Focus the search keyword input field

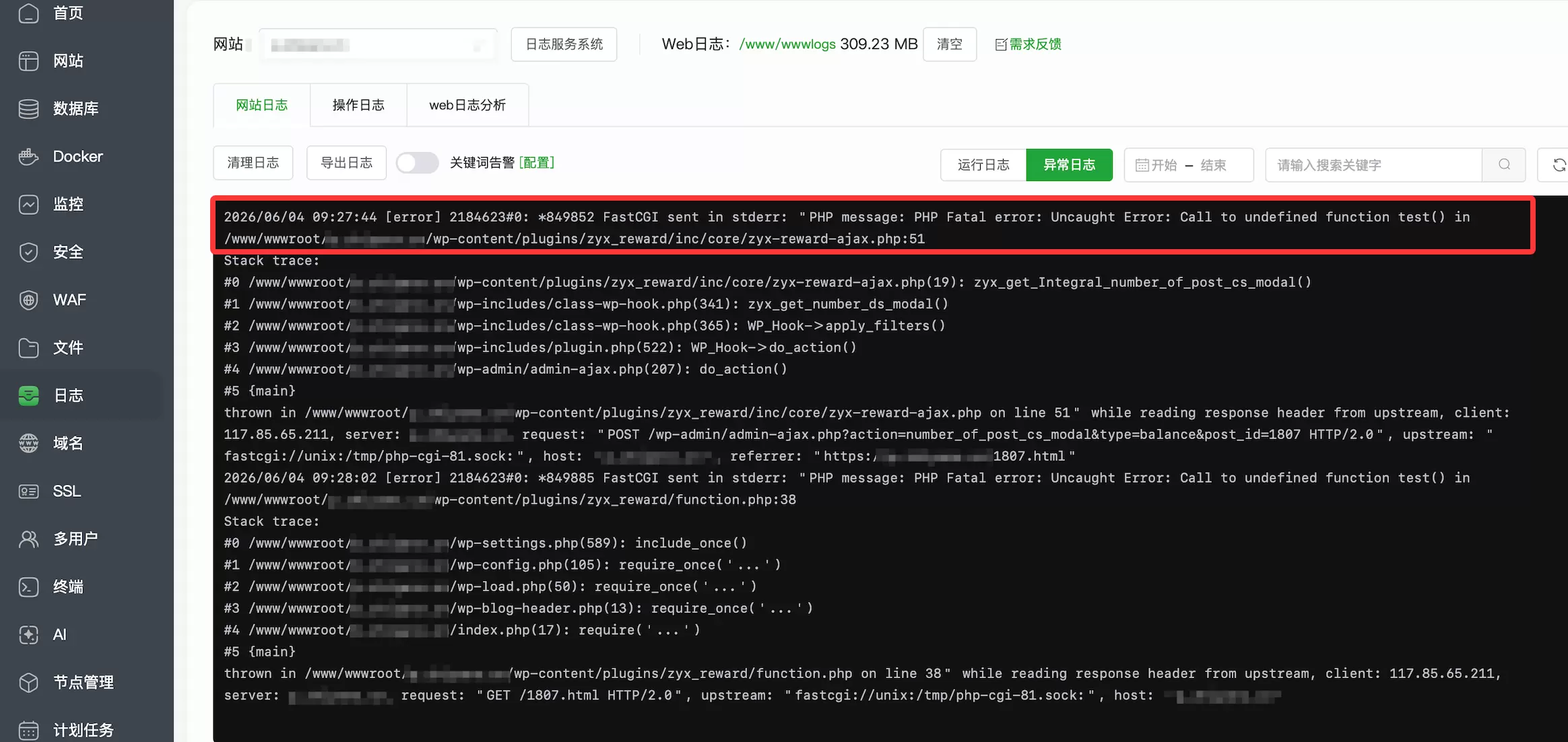(x=1374, y=165)
